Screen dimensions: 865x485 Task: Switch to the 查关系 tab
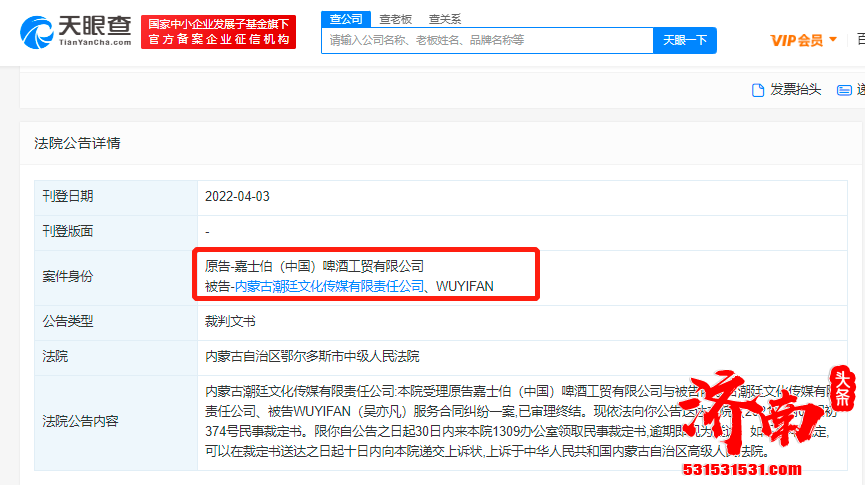(x=445, y=19)
